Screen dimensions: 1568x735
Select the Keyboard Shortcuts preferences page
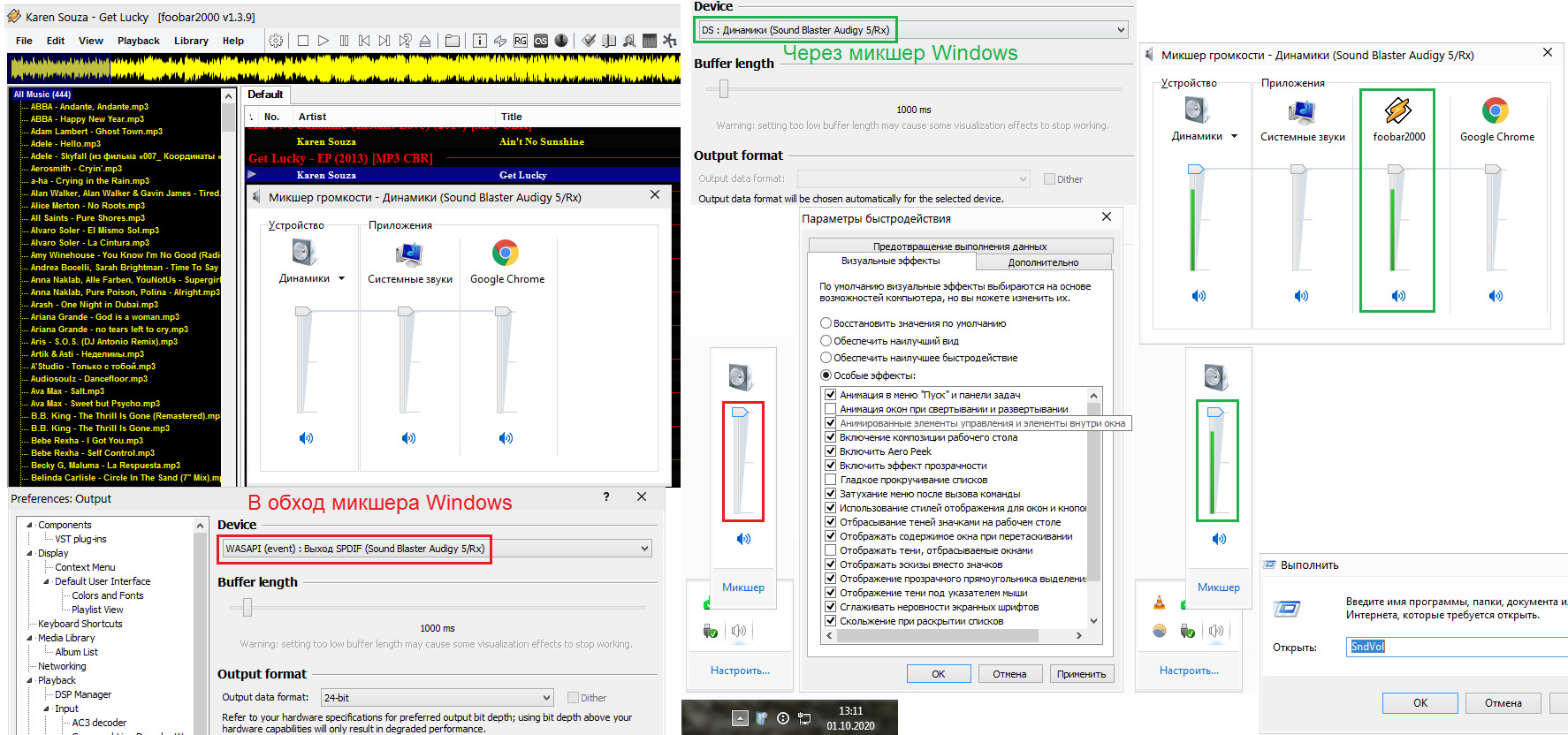(80, 624)
